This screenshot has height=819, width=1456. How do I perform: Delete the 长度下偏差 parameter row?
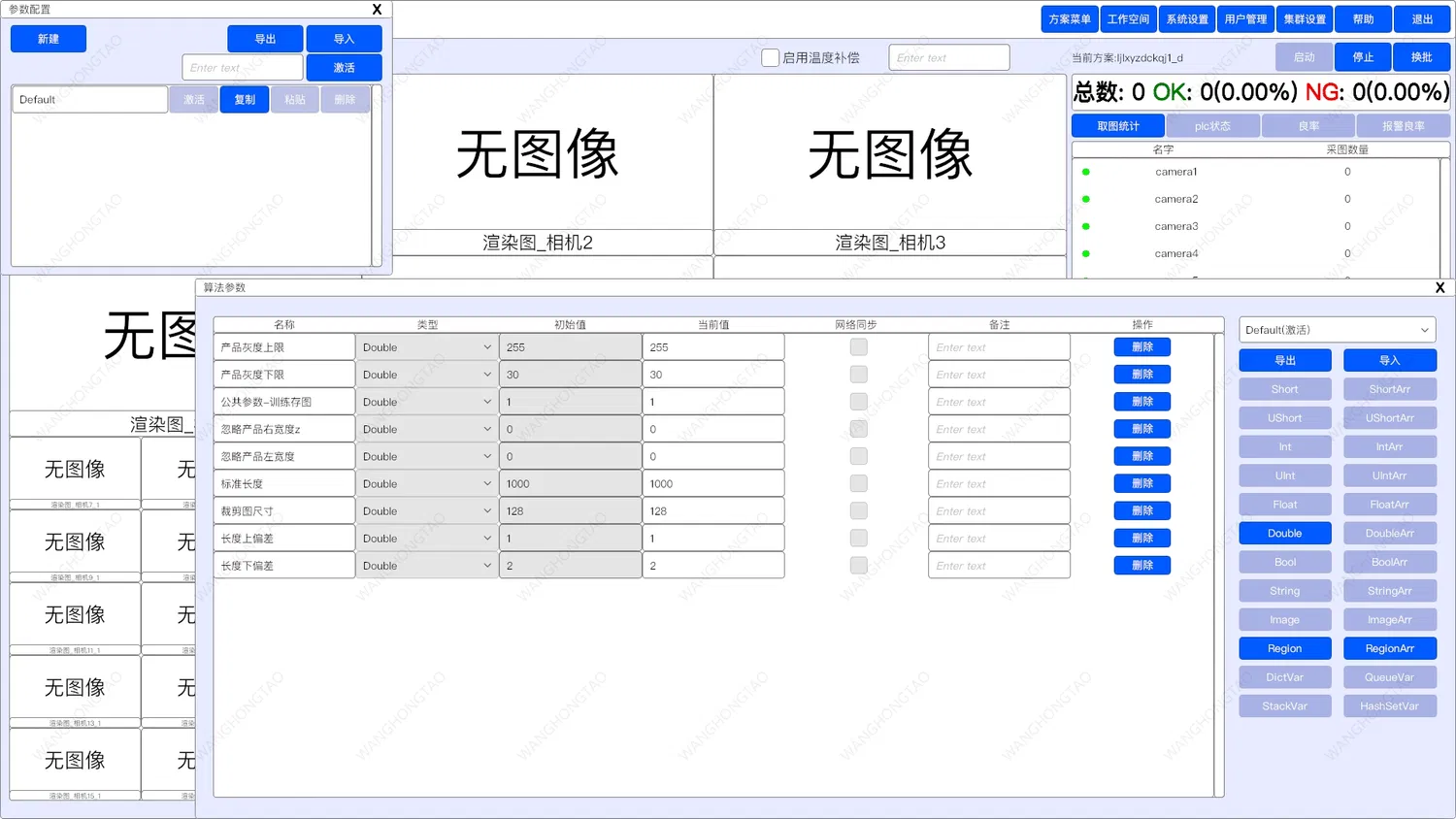pos(1142,565)
